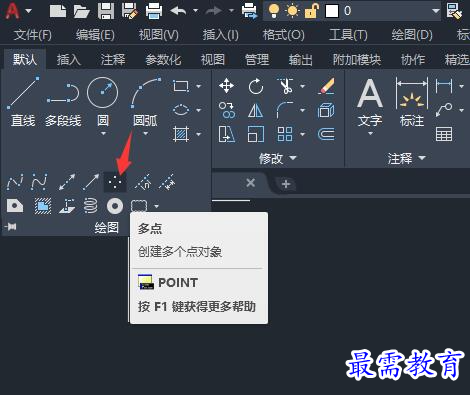
Task: Select the Measure points tool
Action: pyautogui.click(x=167, y=182)
